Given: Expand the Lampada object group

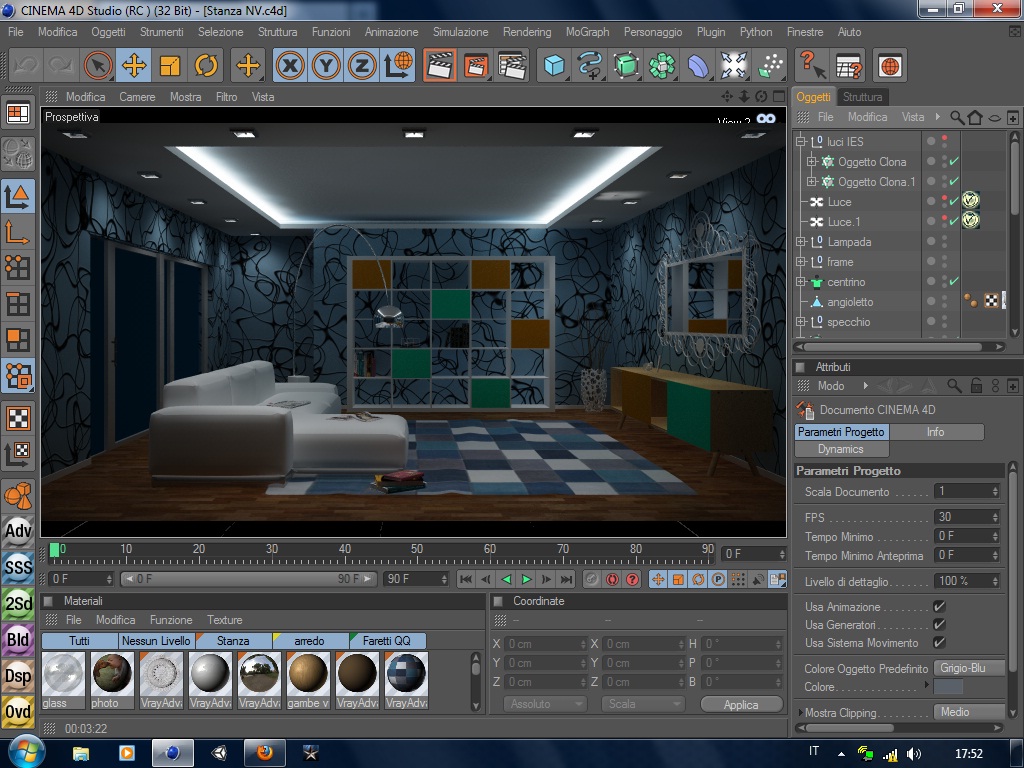Looking at the screenshot, I should pos(801,242).
